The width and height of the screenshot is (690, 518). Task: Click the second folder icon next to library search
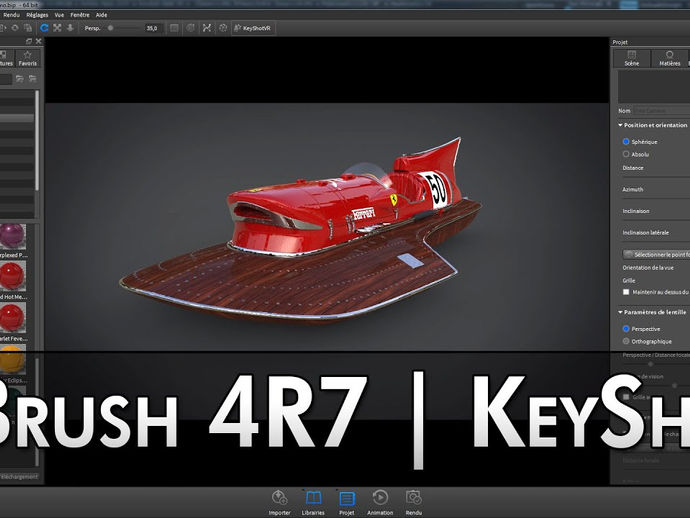tap(33, 79)
